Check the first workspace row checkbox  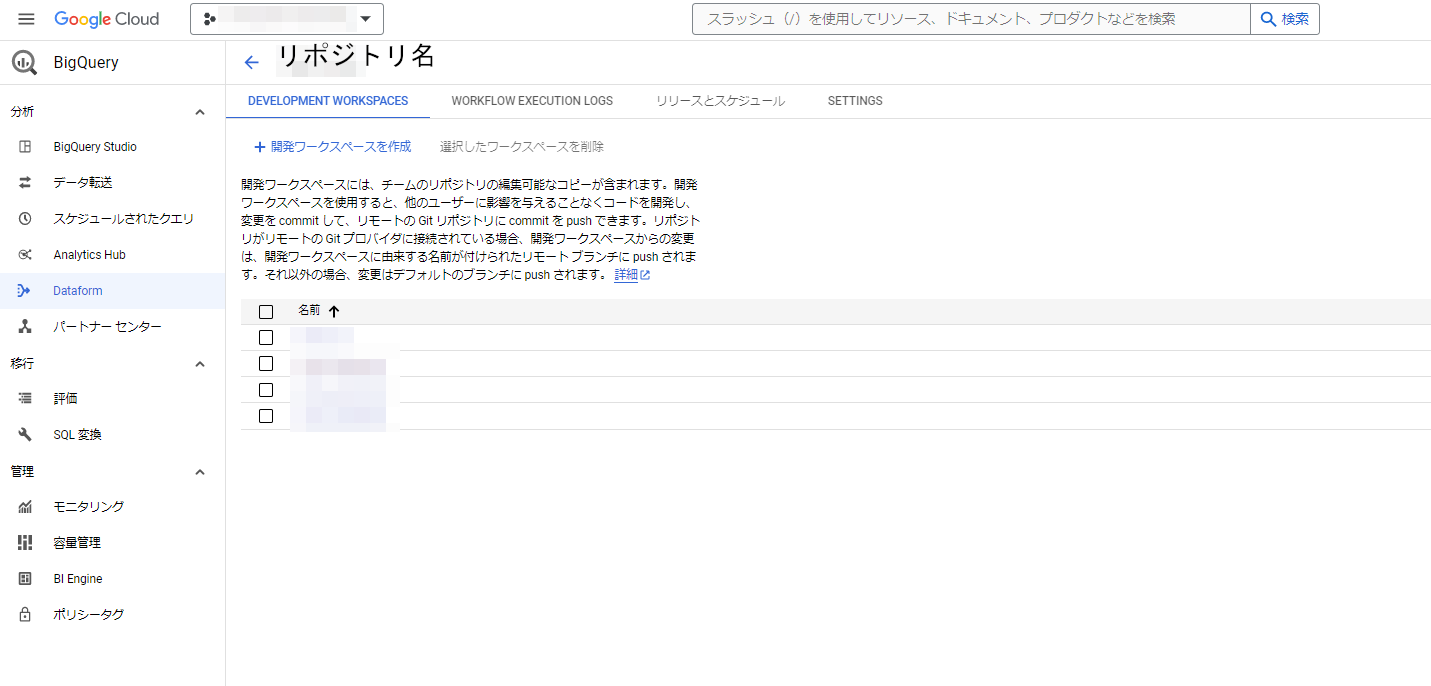tap(266, 337)
